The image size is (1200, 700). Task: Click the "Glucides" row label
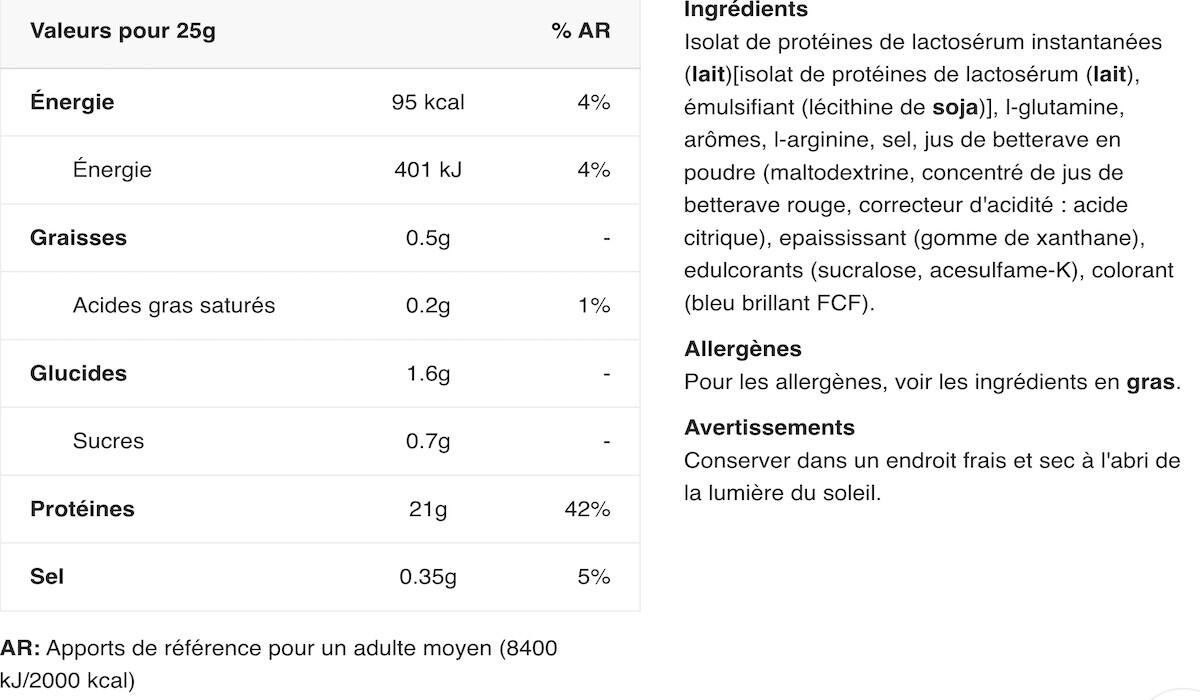79,373
